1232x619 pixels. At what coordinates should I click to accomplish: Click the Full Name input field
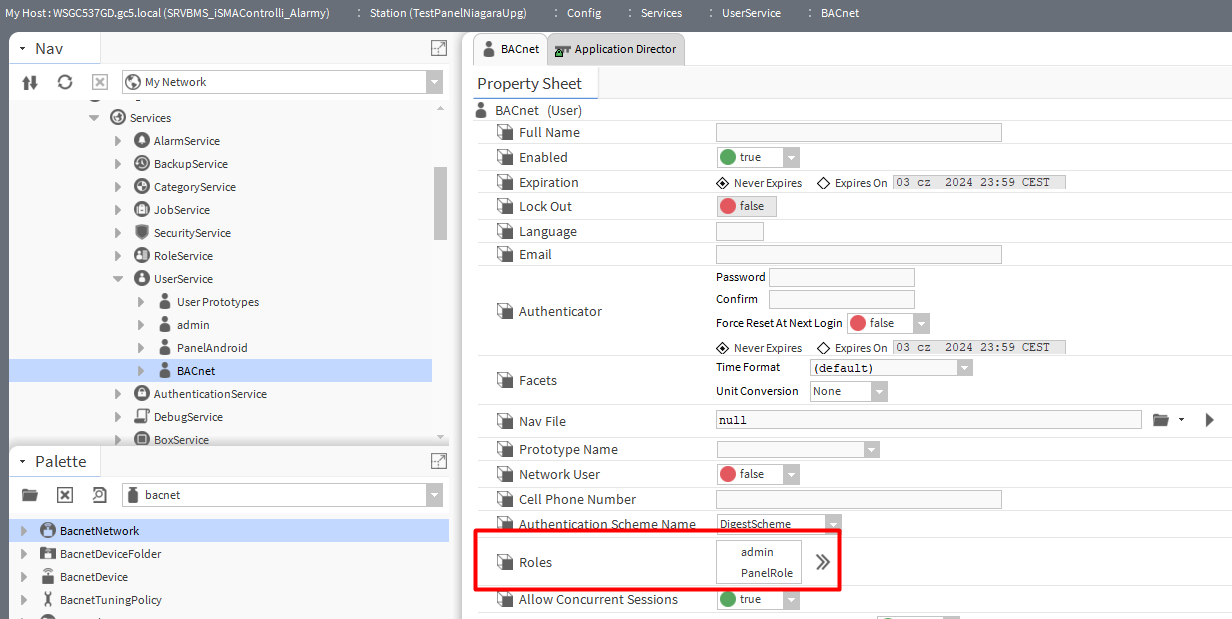(x=858, y=132)
